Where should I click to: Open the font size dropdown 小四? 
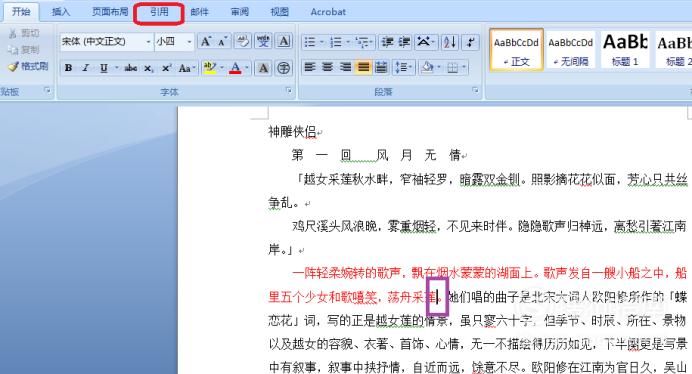pos(174,42)
